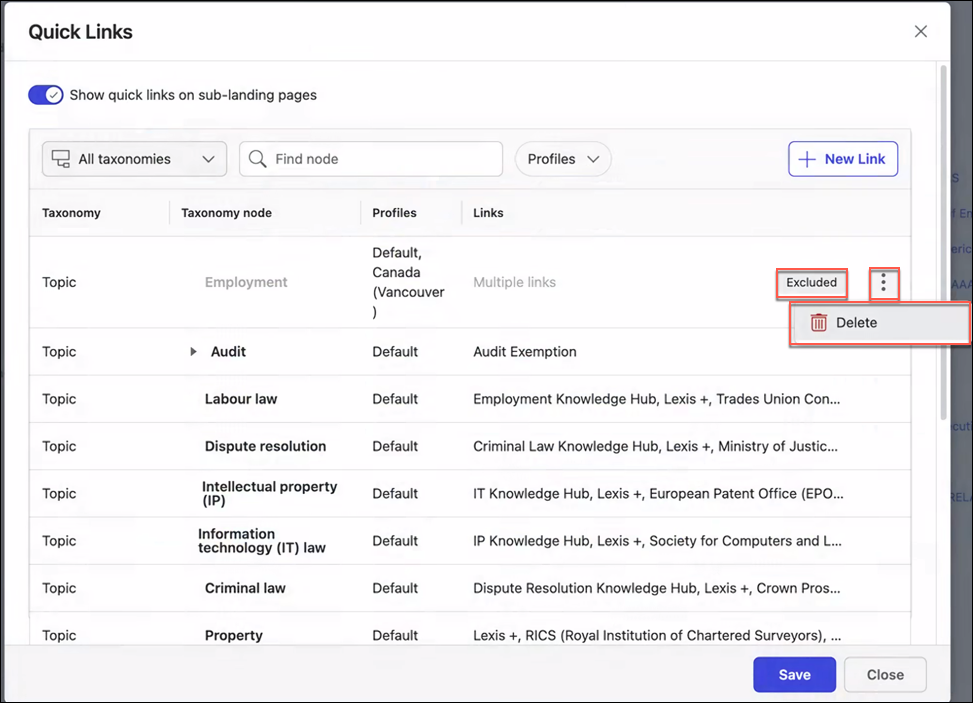
Task: Click the Quick Links dialog title
Action: (81, 32)
